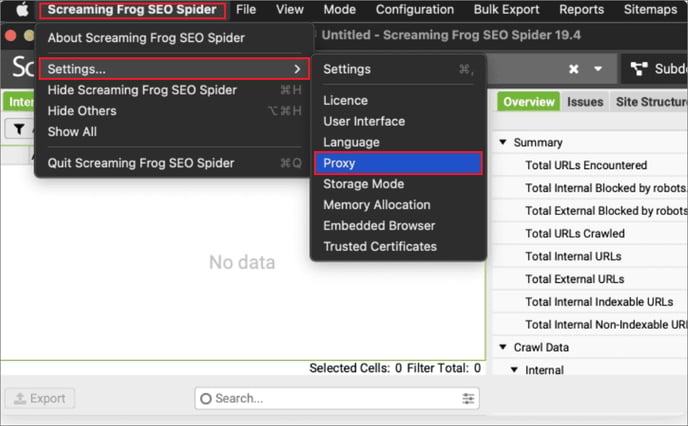Click the Export button
Image resolution: width=688 pixels, height=426 pixels.
pyautogui.click(x=40, y=398)
